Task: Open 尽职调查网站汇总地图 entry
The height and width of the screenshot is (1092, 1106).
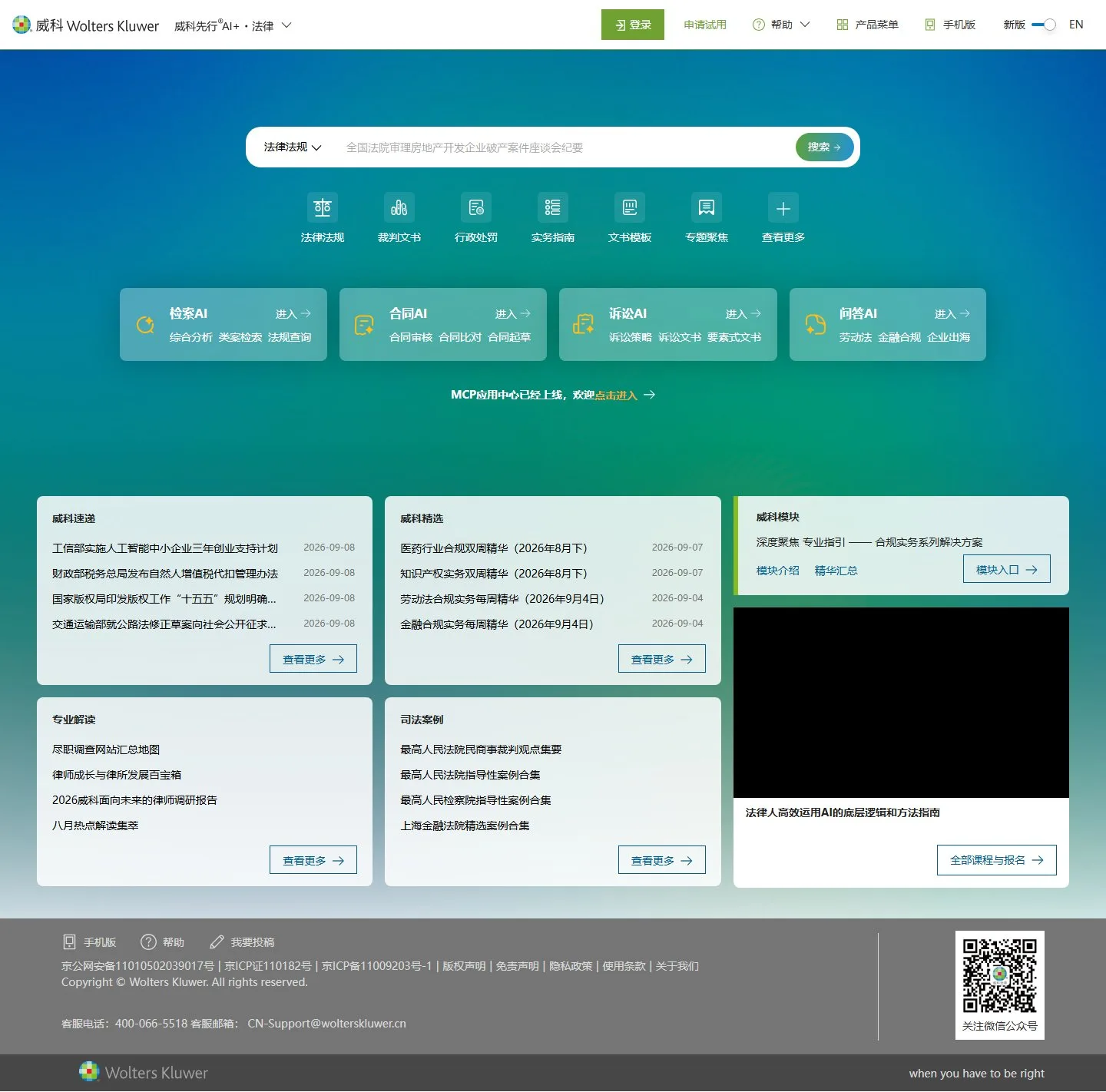Action: point(106,750)
